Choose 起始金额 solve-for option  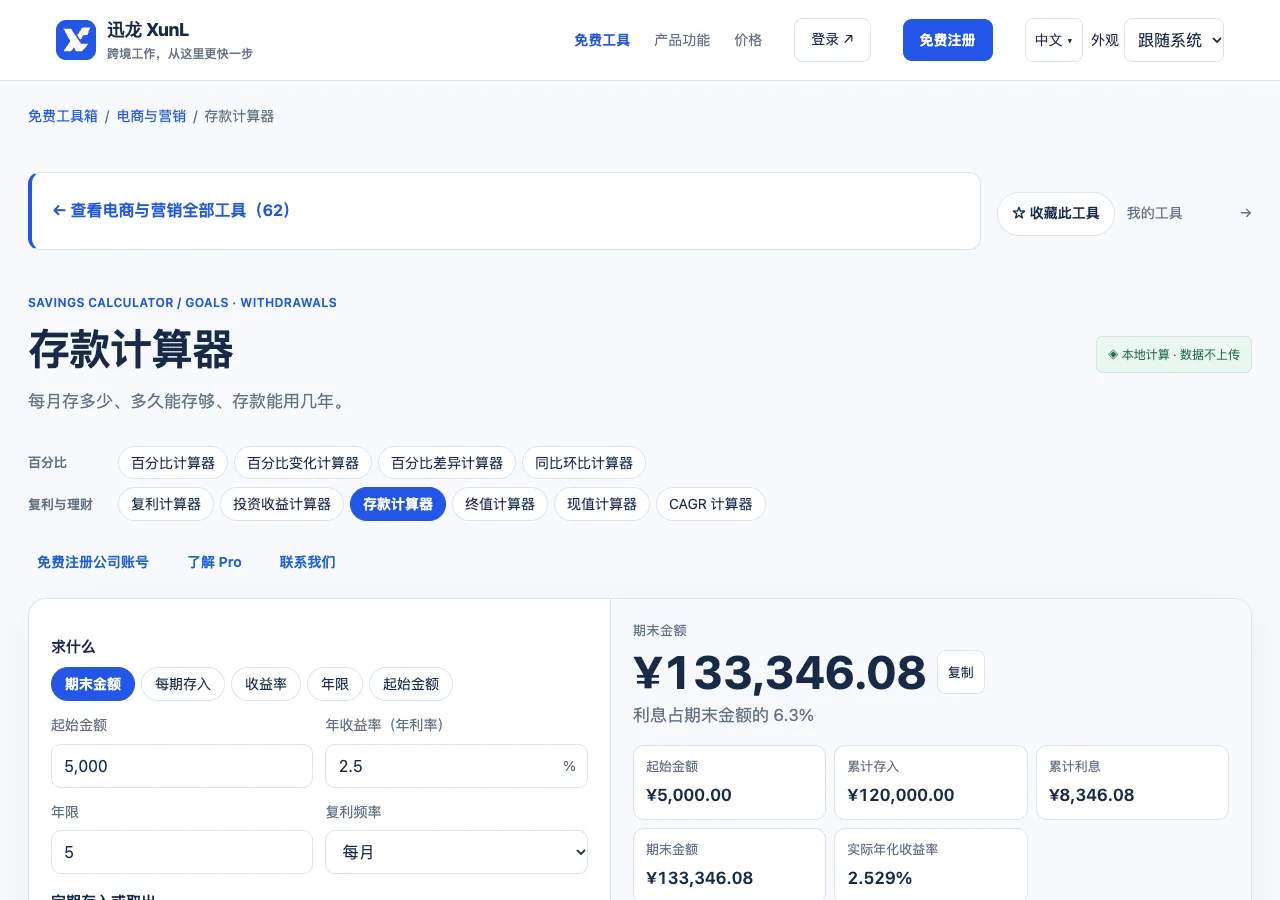411,684
